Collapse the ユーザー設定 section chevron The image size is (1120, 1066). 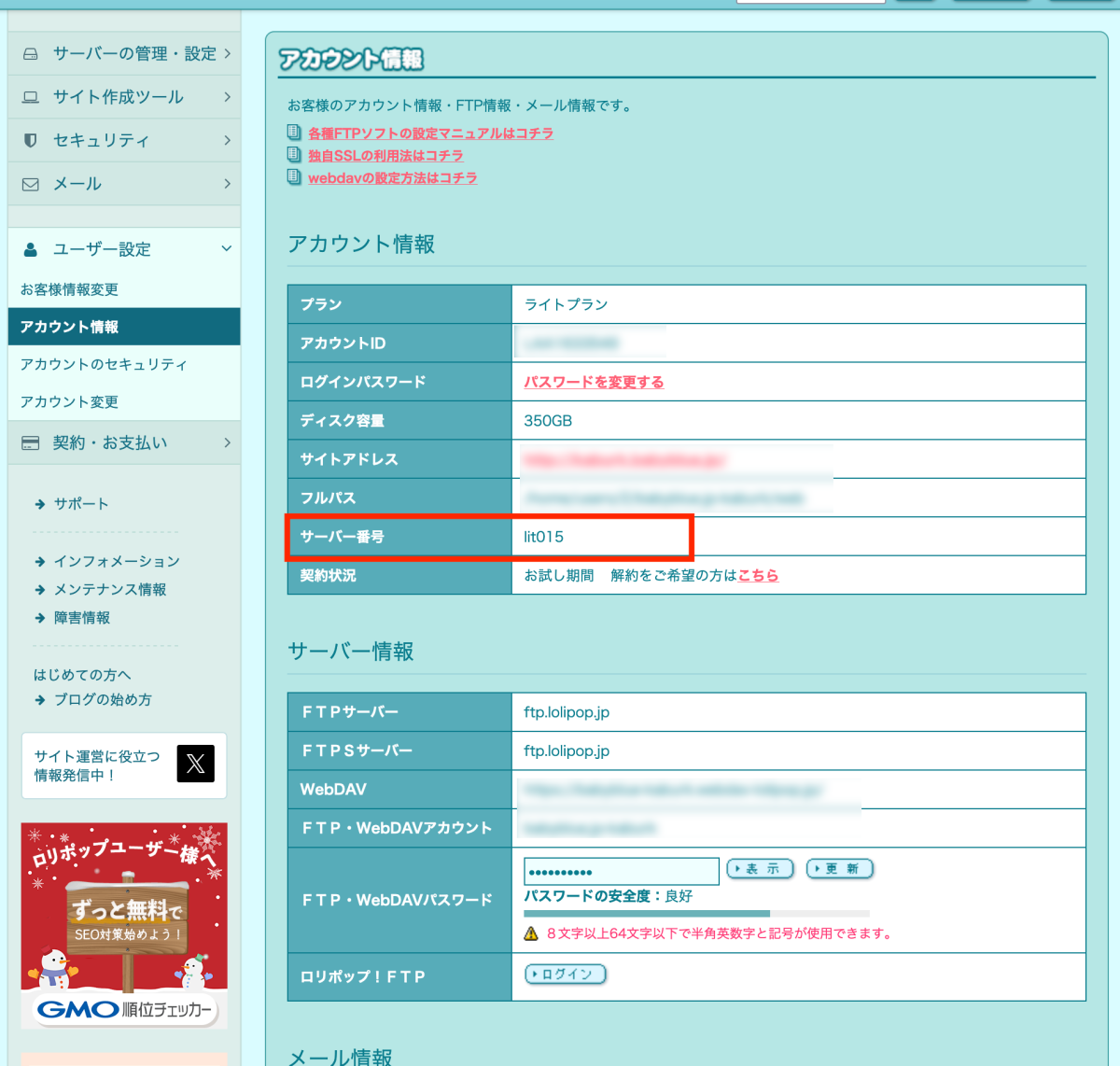[x=226, y=248]
